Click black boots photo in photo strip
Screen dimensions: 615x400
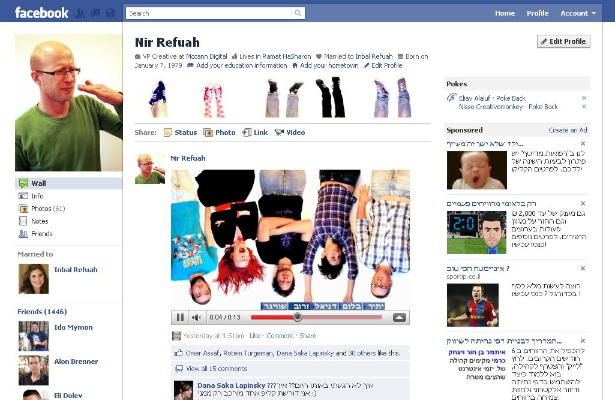pyautogui.click(x=331, y=97)
